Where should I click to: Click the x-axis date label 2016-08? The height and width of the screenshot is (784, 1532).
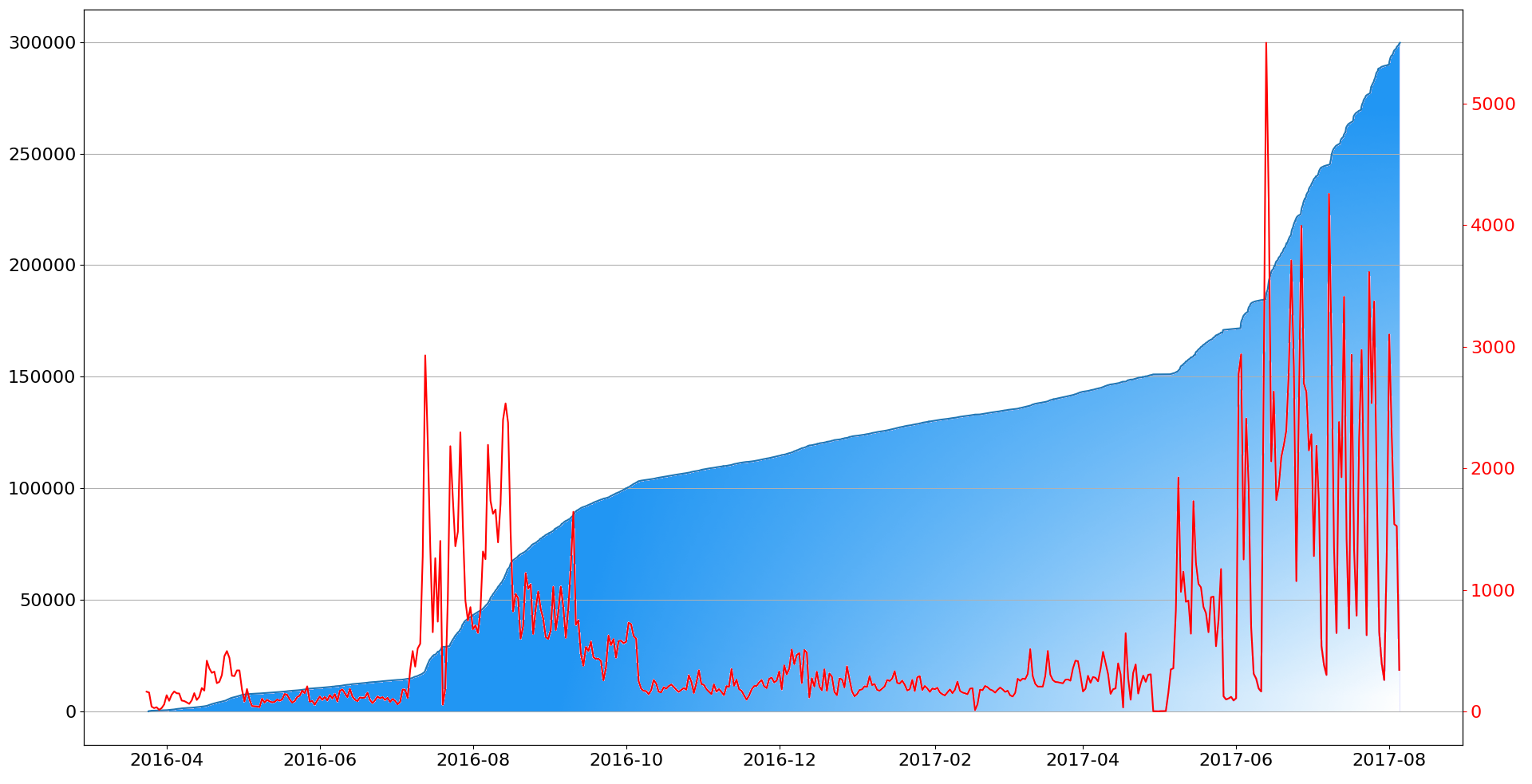(x=472, y=760)
